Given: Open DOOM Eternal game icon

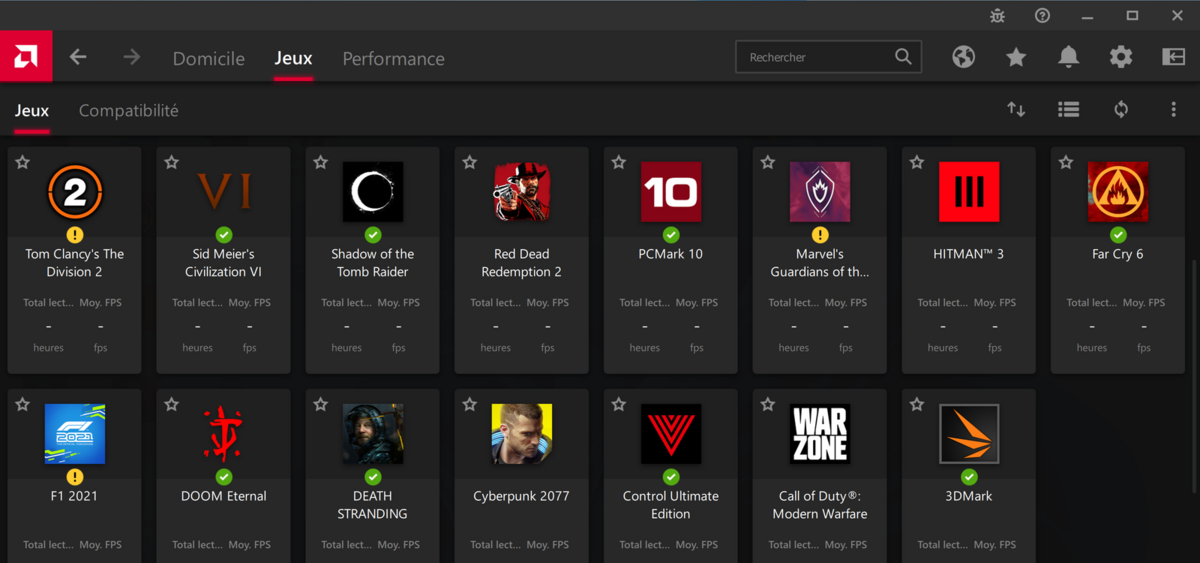Looking at the screenshot, I should 224,434.
